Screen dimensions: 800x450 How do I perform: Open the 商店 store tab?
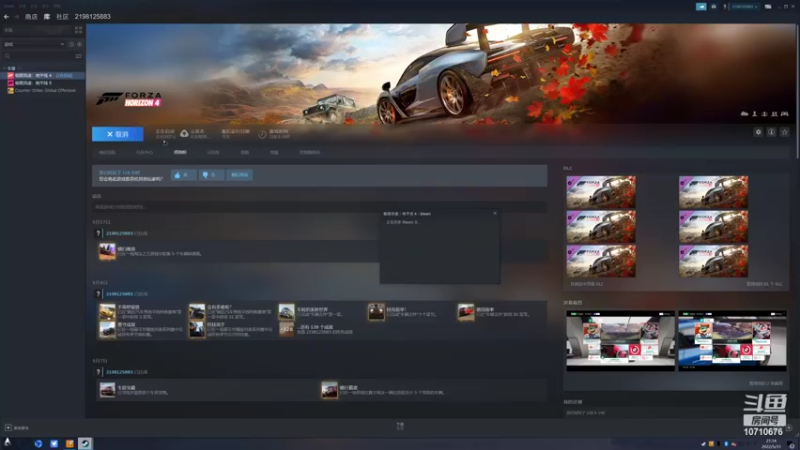31,17
